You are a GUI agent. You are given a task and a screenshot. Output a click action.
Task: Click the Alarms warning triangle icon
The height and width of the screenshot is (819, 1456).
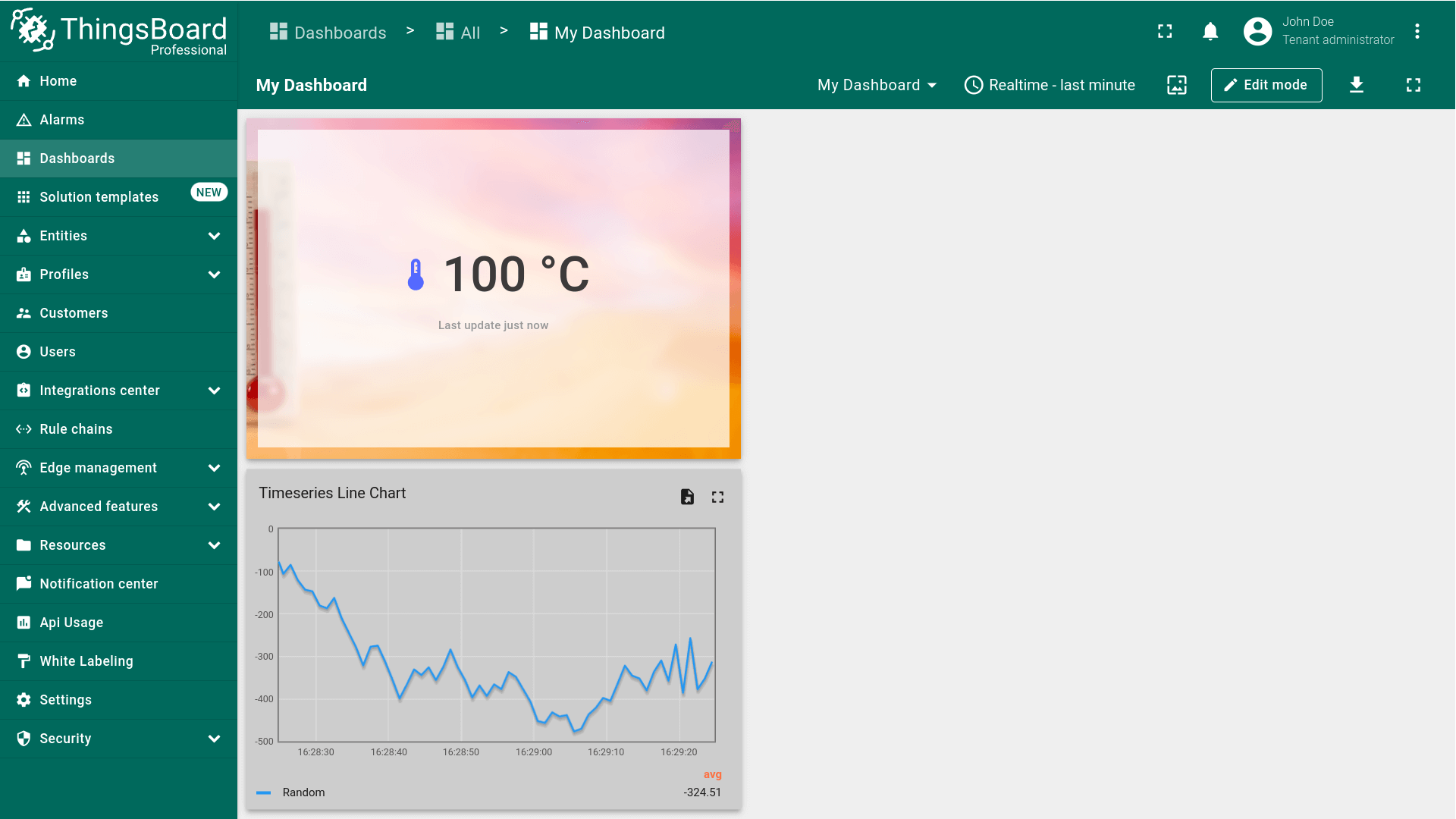[24, 120]
